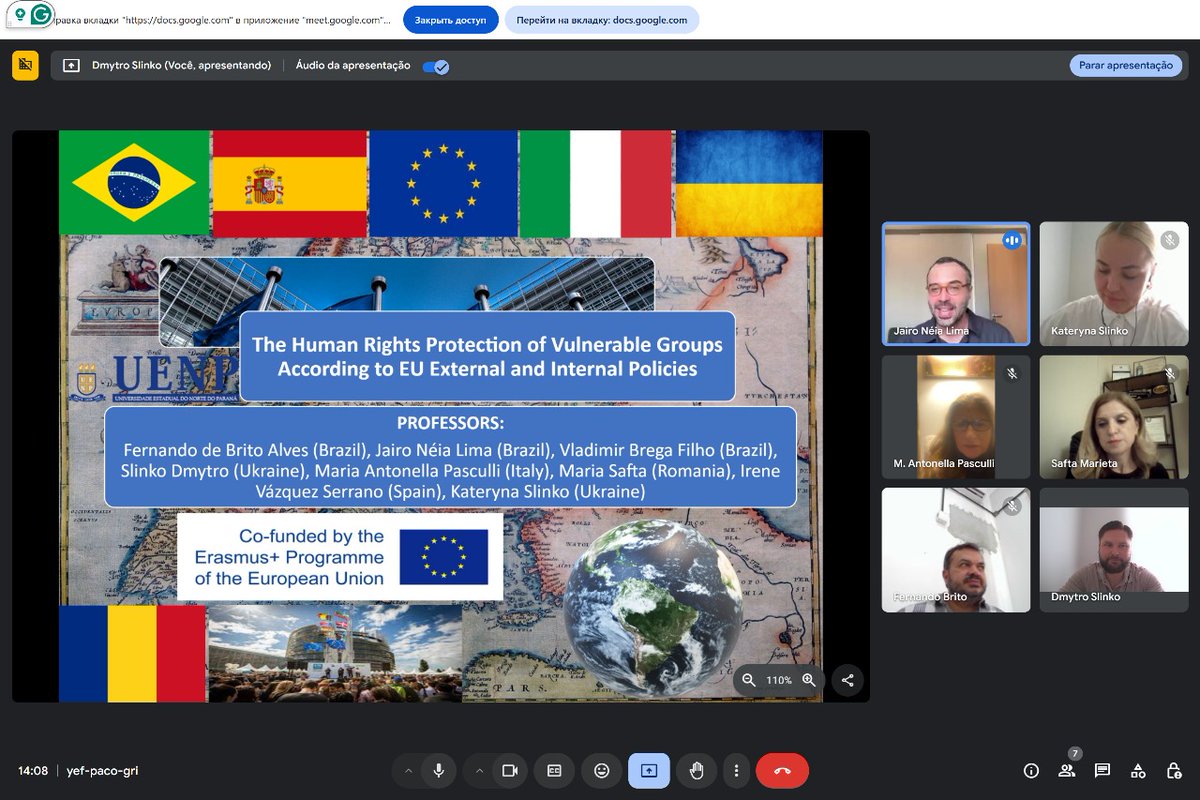Screen dimensions: 1200x800
Task: Click Jairo Néia Lima's speaking indicator
Action: [1011, 240]
